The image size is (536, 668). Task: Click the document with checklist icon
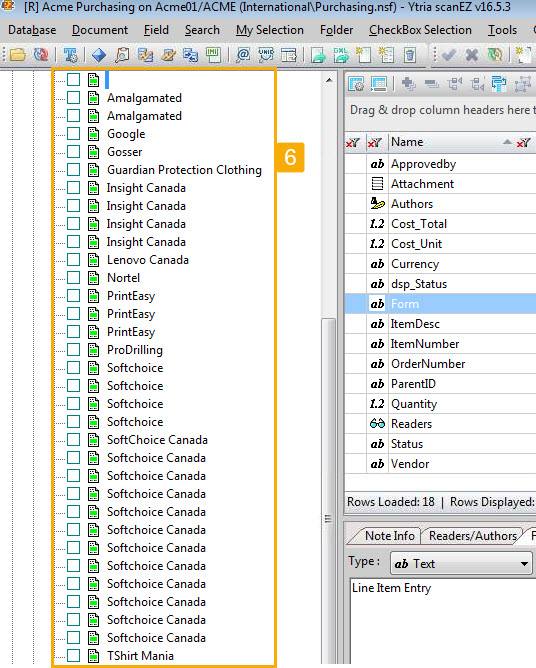[x=386, y=55]
